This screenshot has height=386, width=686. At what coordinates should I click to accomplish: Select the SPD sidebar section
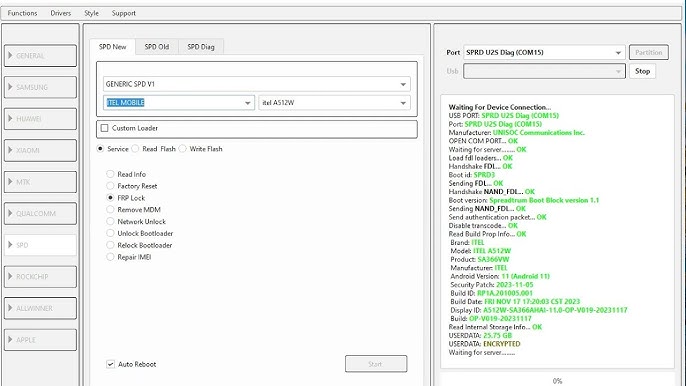tap(40, 245)
